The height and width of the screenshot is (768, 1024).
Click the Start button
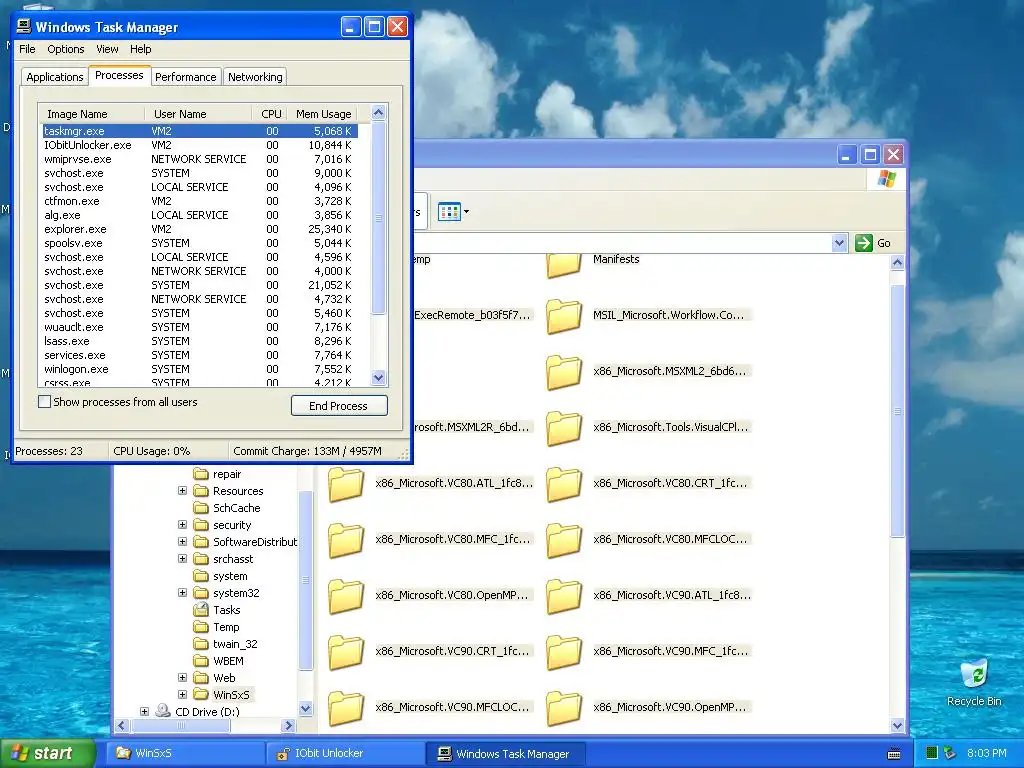(47, 753)
